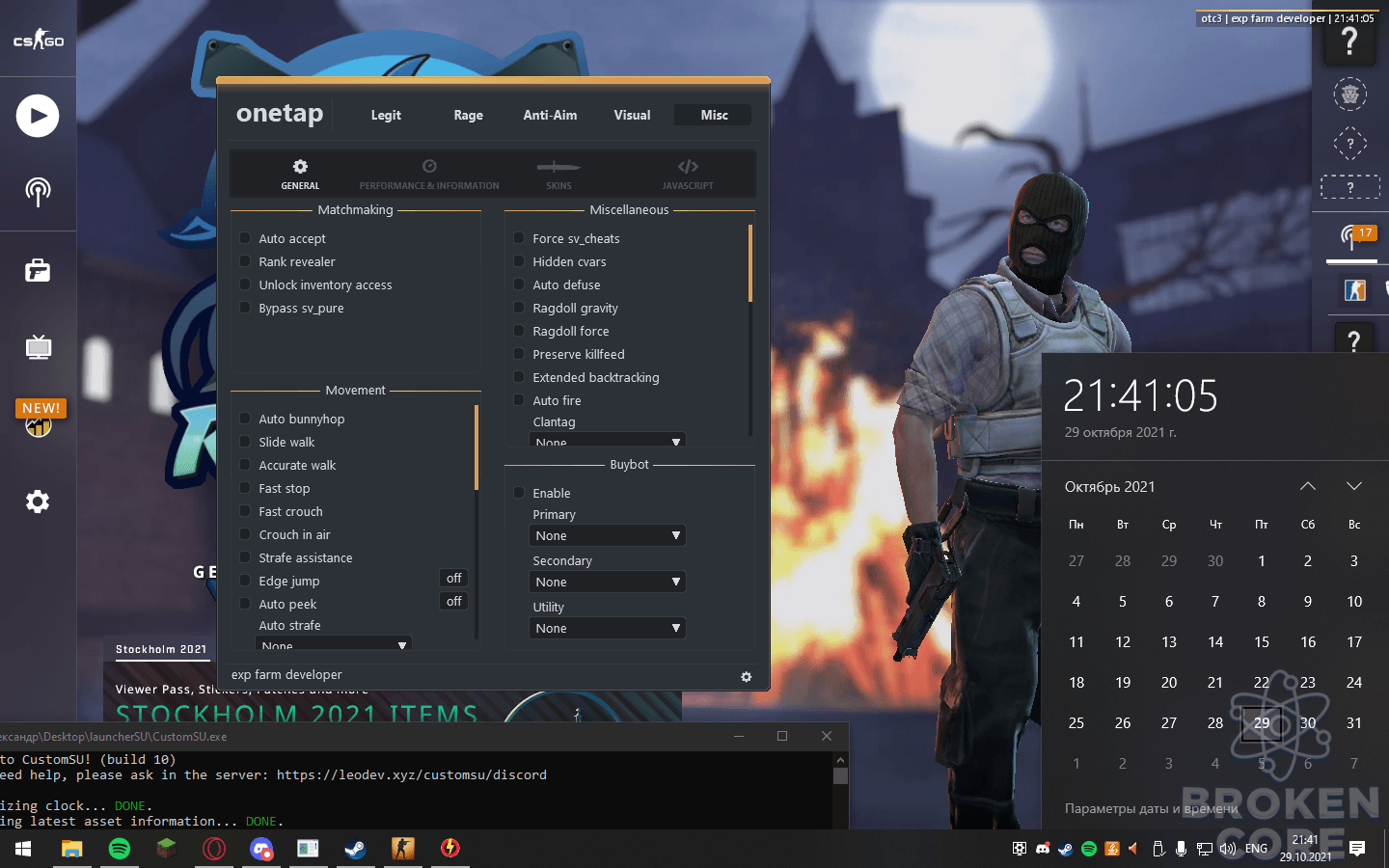Enable the Force sv_cheats checkbox

519,238
